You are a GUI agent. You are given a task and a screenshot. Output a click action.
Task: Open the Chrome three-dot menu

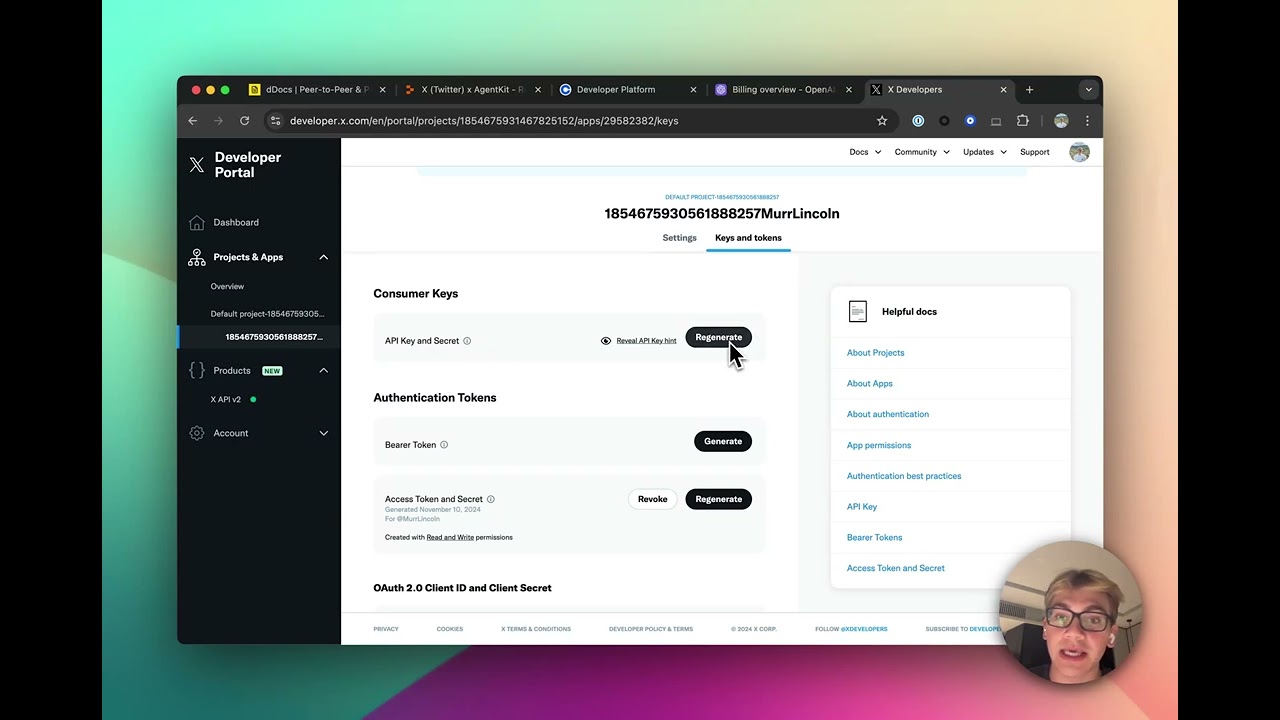point(1087,121)
